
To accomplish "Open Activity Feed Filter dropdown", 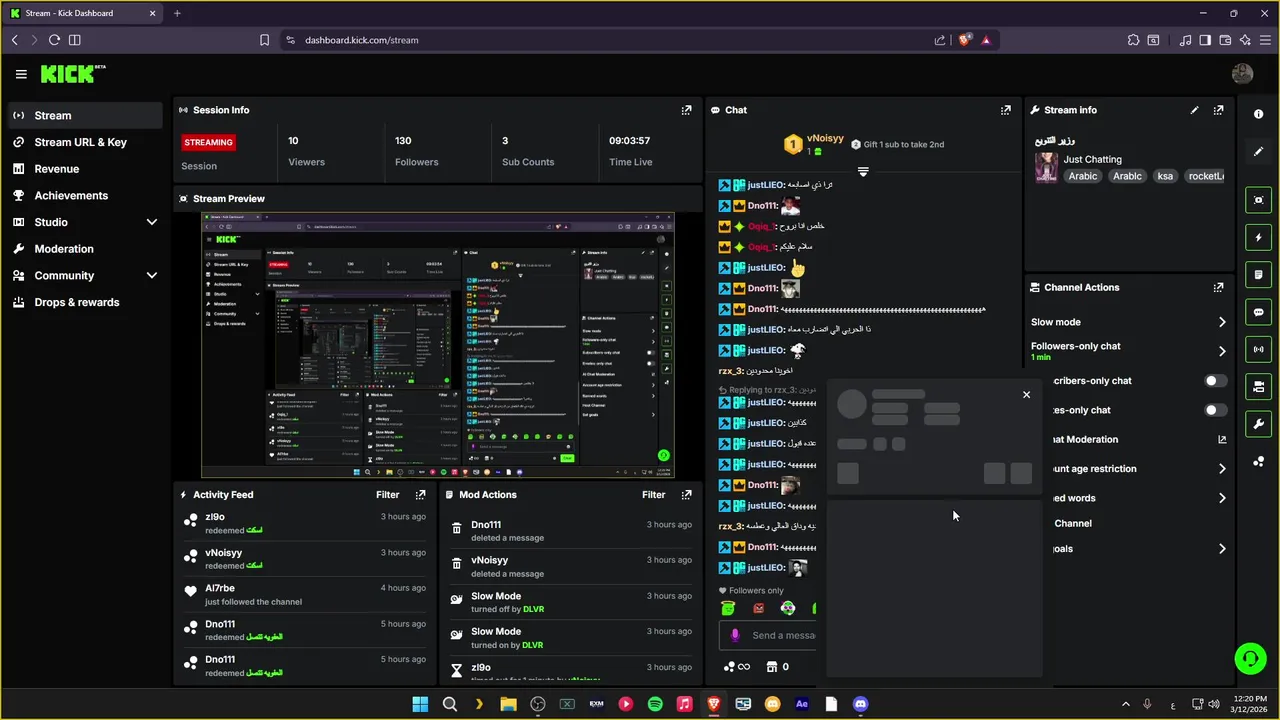I will click(x=387, y=495).
